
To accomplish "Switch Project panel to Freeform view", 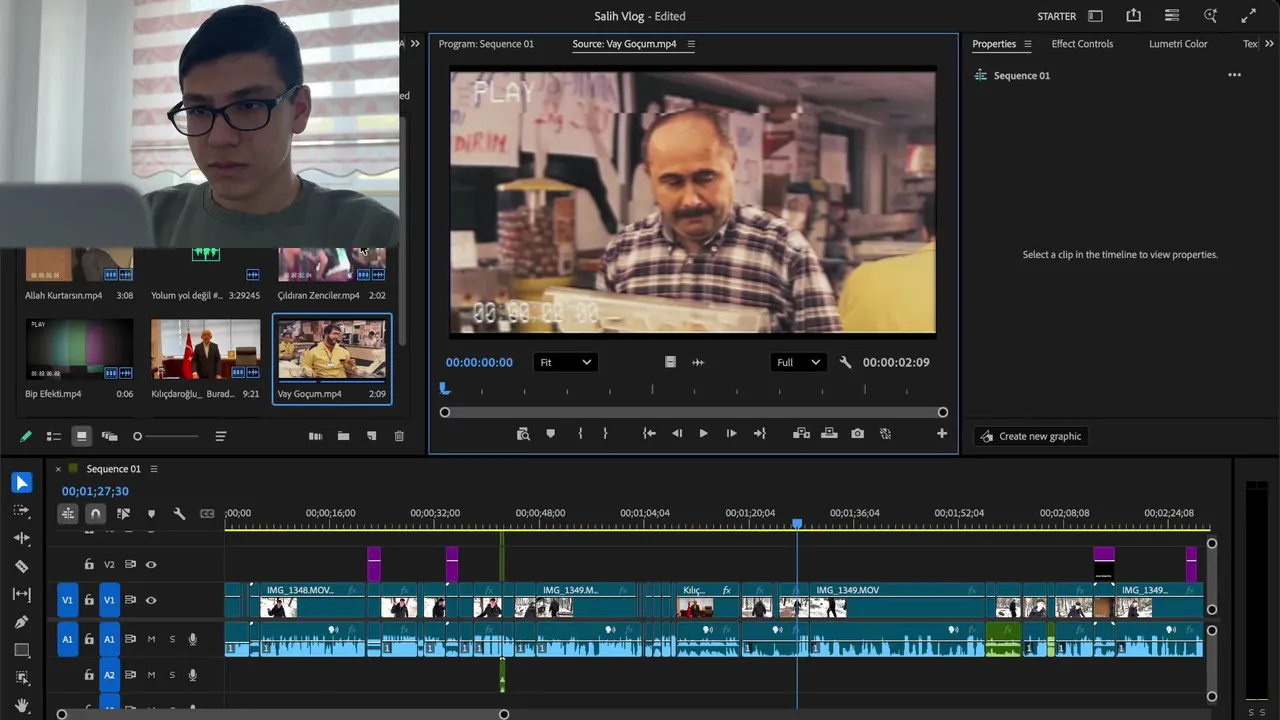I will pos(110,436).
